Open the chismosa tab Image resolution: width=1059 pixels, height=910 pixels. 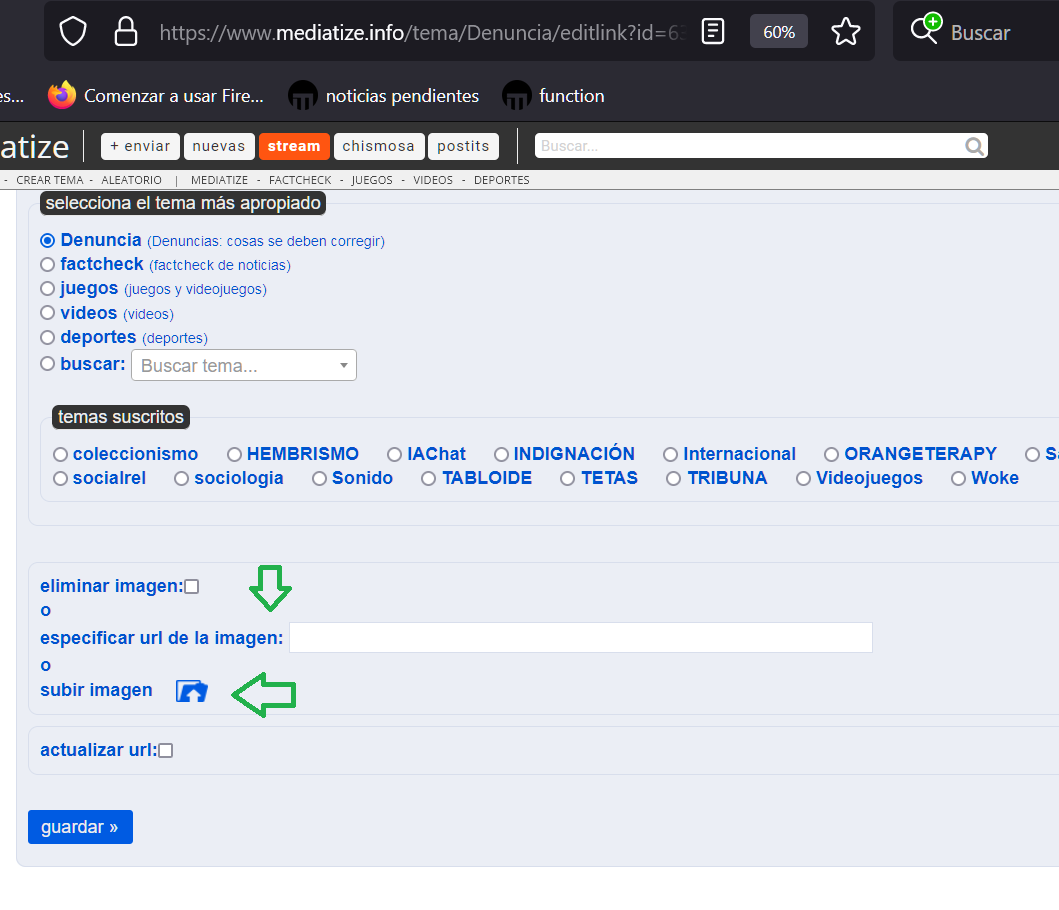pyautogui.click(x=379, y=146)
